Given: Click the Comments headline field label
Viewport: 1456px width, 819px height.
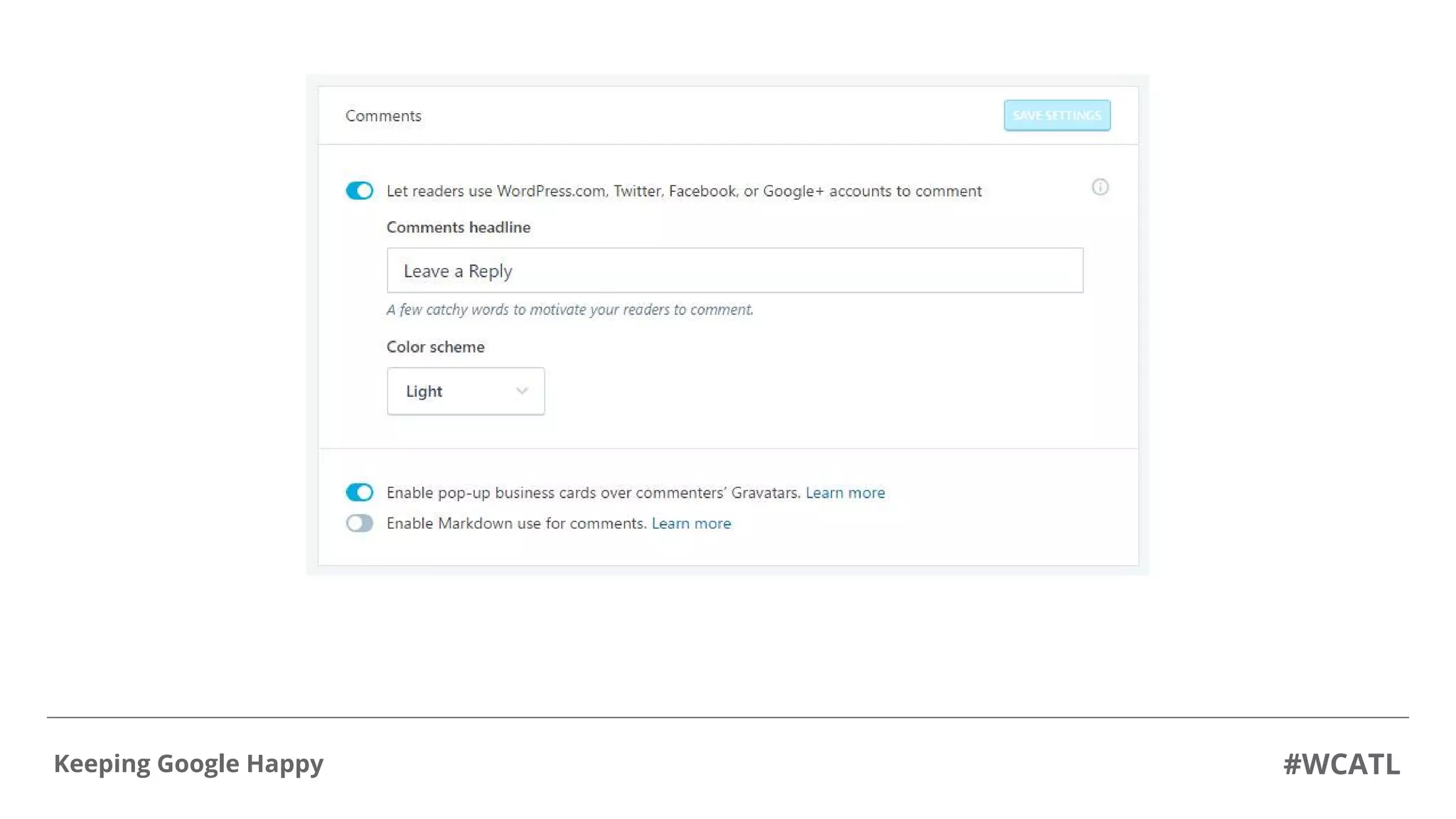Looking at the screenshot, I should (459, 227).
